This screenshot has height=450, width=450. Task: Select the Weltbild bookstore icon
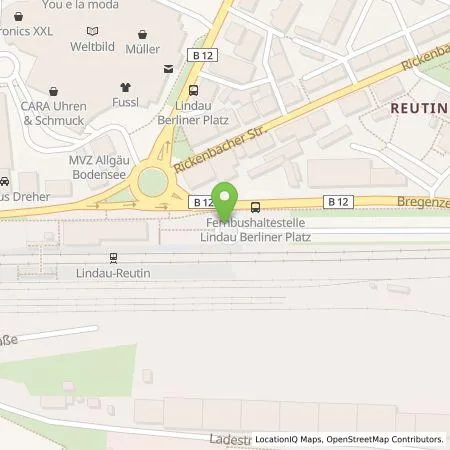point(92,31)
